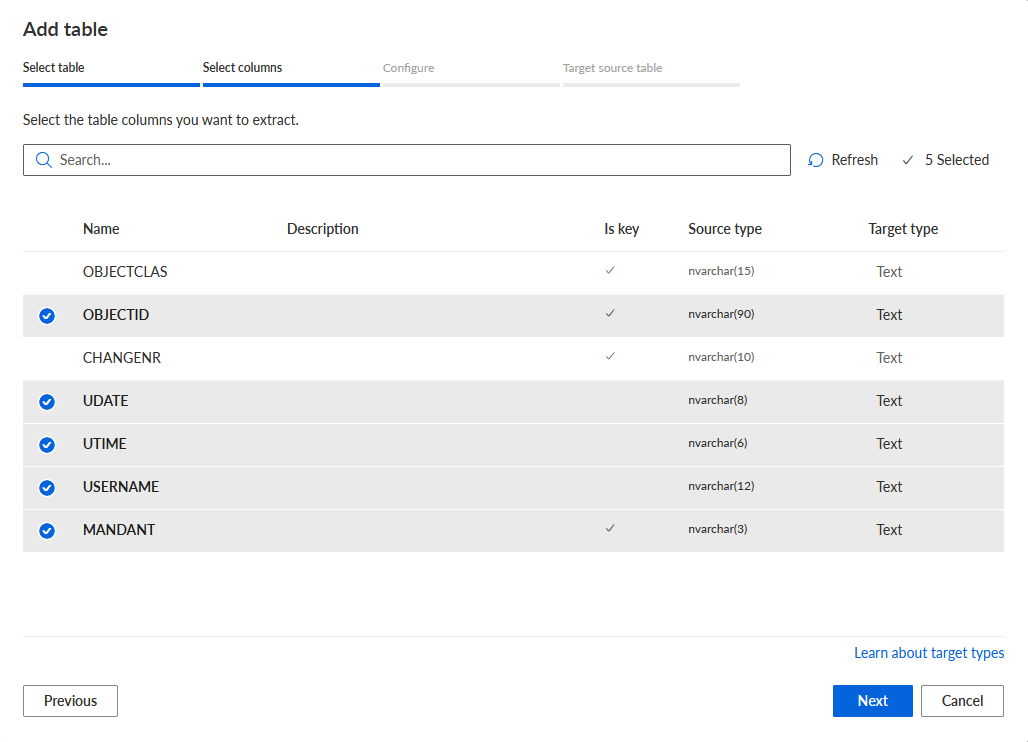
Task: Click the Refresh circular arrow icon
Action: [x=816, y=160]
